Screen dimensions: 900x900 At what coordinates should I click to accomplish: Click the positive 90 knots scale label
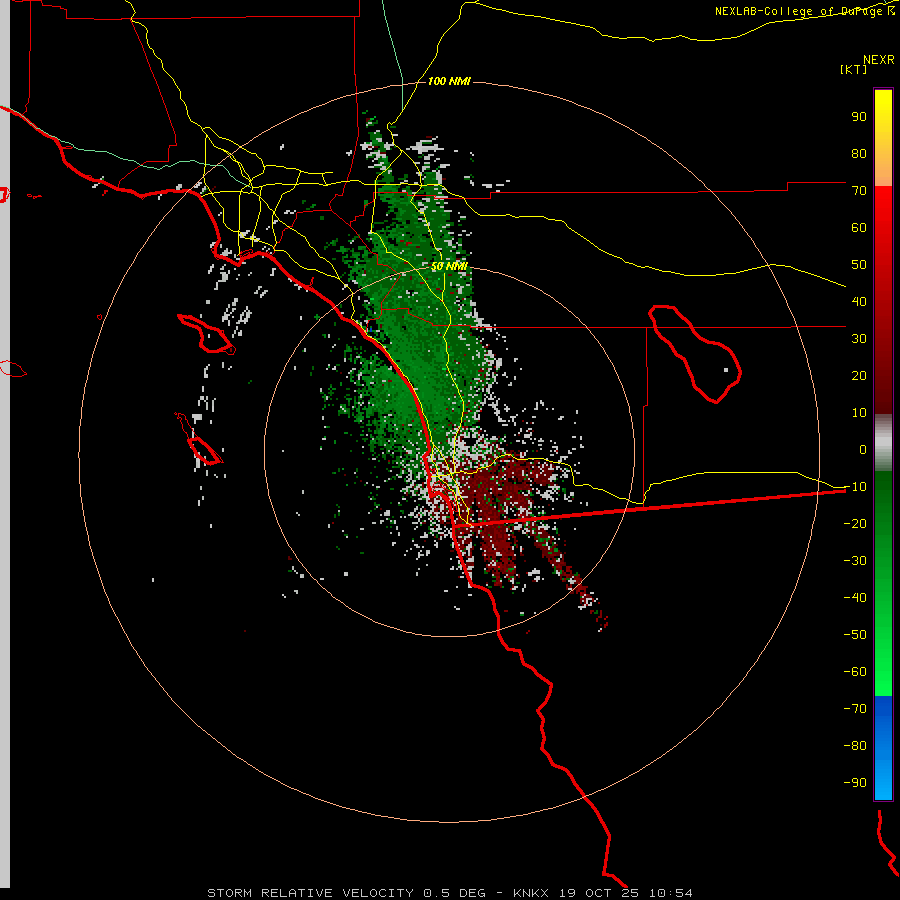pyautogui.click(x=859, y=117)
